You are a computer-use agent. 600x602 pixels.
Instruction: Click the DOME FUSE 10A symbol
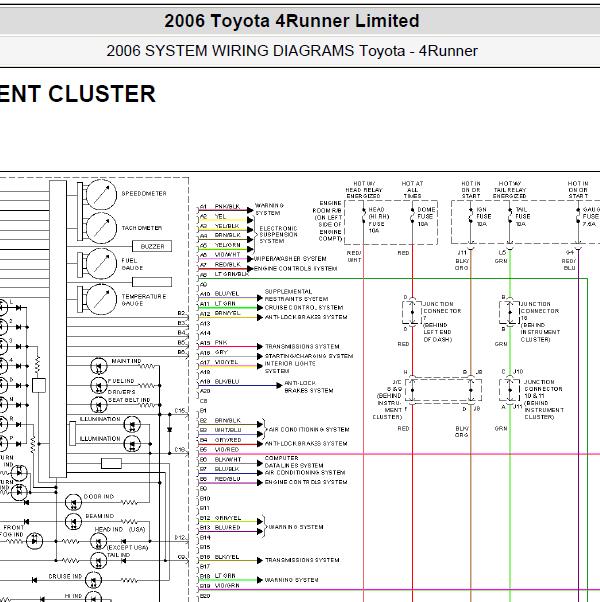[x=413, y=216]
